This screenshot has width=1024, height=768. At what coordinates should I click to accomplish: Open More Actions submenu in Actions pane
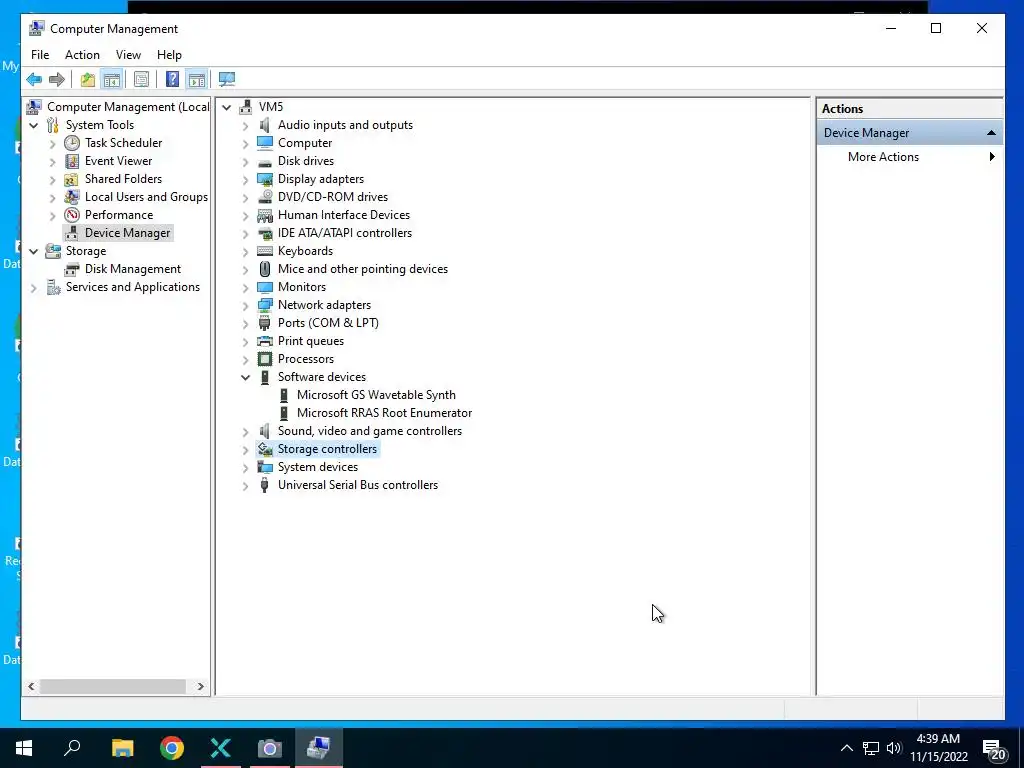click(x=910, y=157)
